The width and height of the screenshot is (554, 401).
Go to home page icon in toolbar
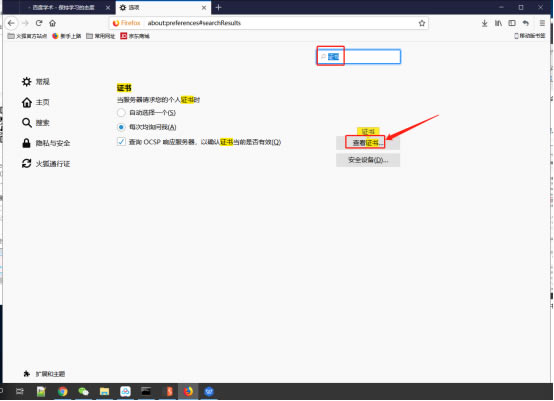(53, 23)
